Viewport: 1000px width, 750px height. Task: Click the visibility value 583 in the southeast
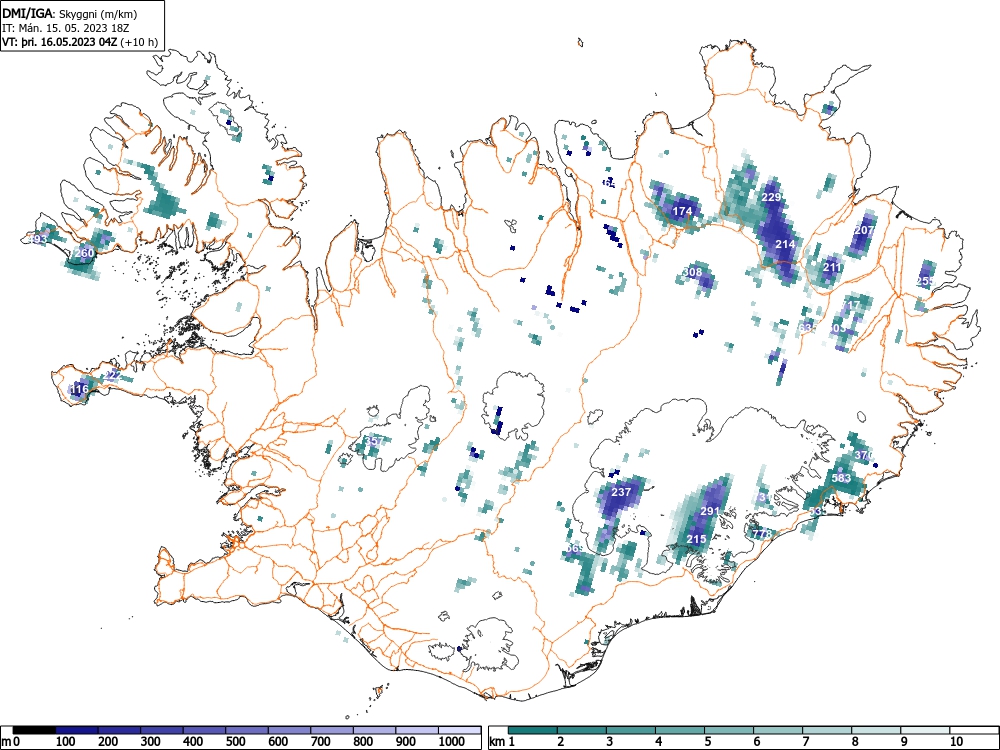click(x=841, y=477)
